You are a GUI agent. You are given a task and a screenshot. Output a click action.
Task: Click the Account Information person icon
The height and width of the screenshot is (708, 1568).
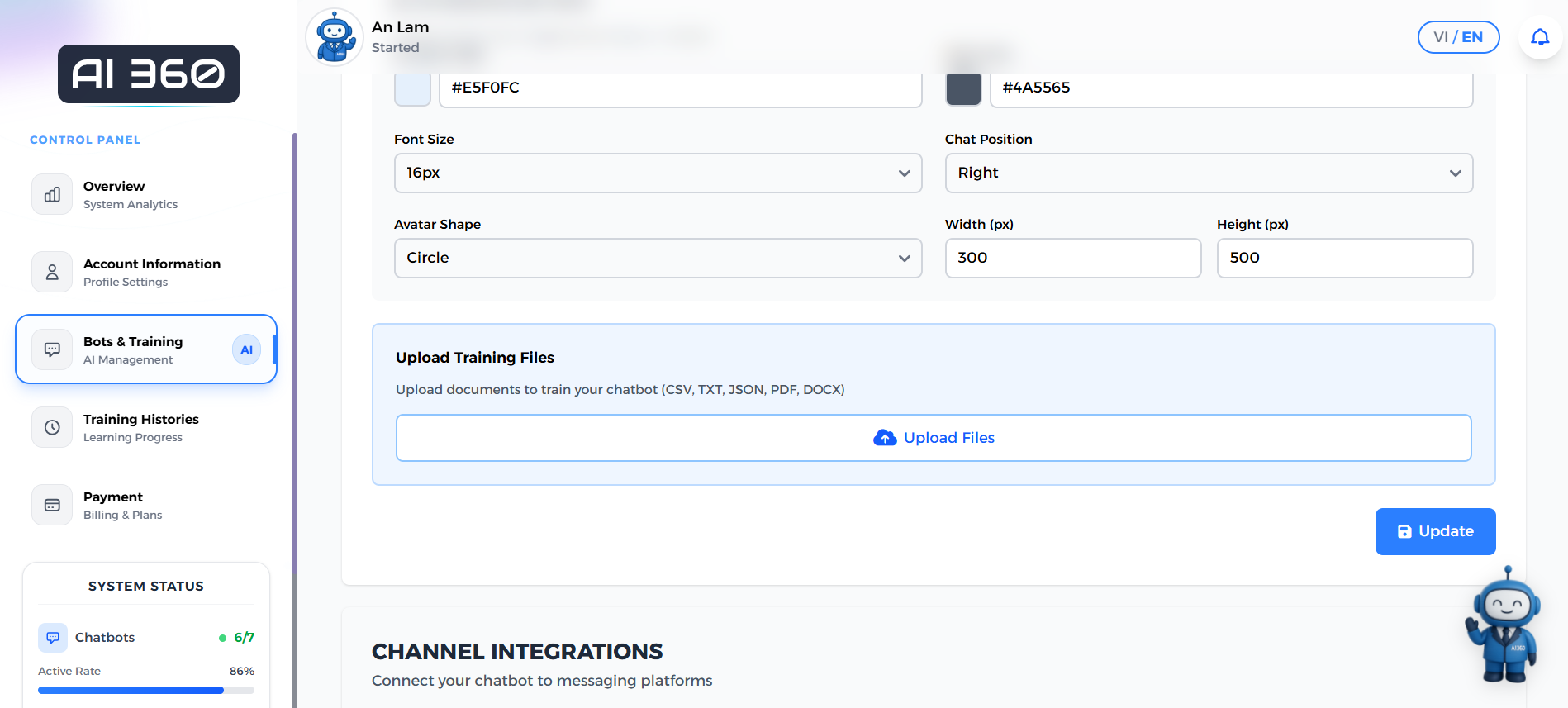click(x=52, y=272)
